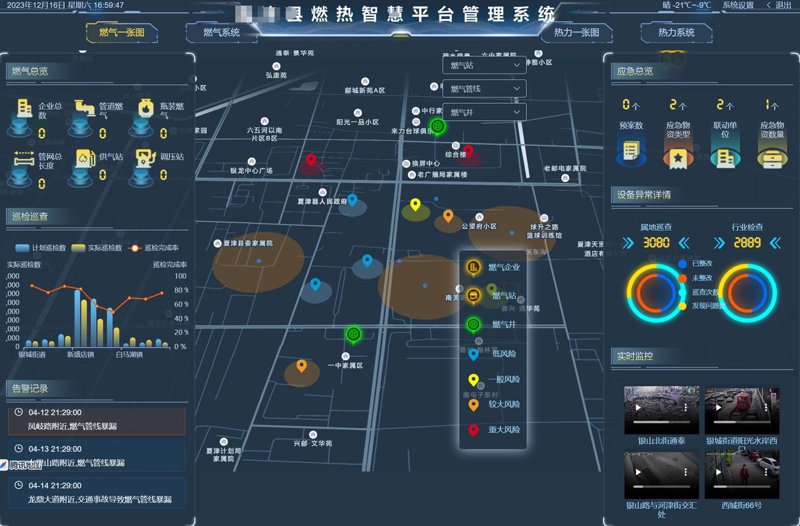Click the 应急物资数量 icon
The image size is (800, 526).
[x=772, y=158]
